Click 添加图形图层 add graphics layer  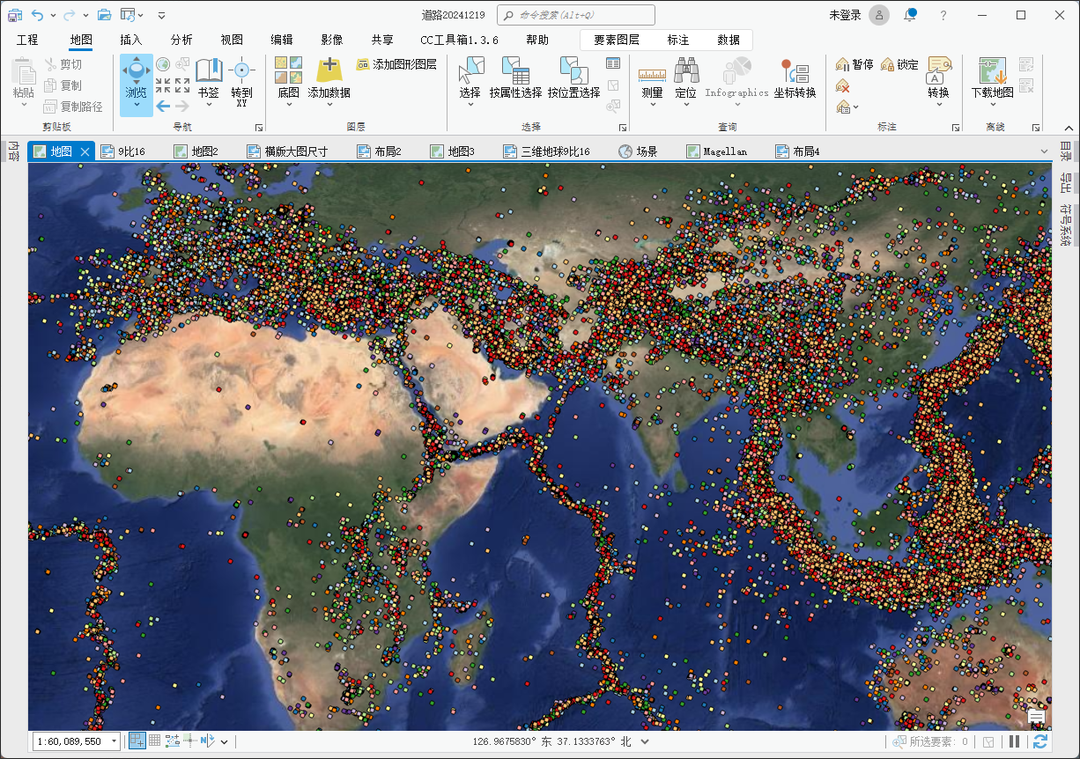point(397,65)
